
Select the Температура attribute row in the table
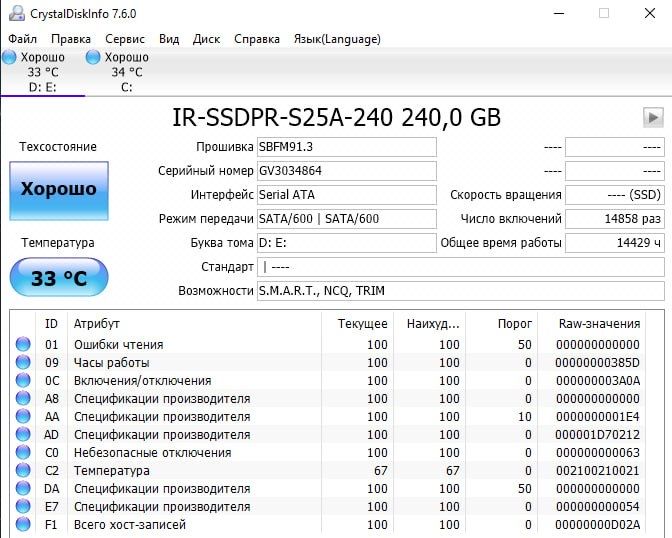(x=328, y=470)
